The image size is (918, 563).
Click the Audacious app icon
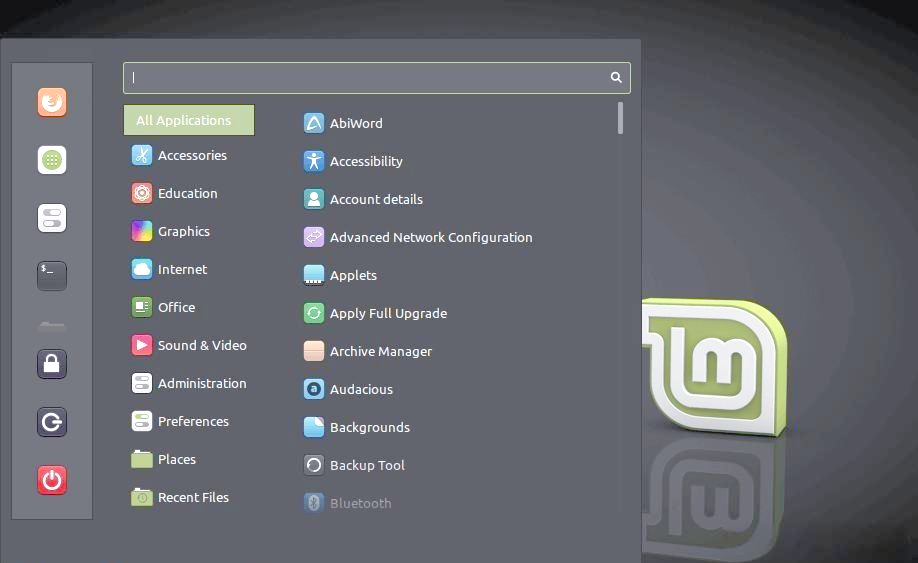click(x=314, y=389)
